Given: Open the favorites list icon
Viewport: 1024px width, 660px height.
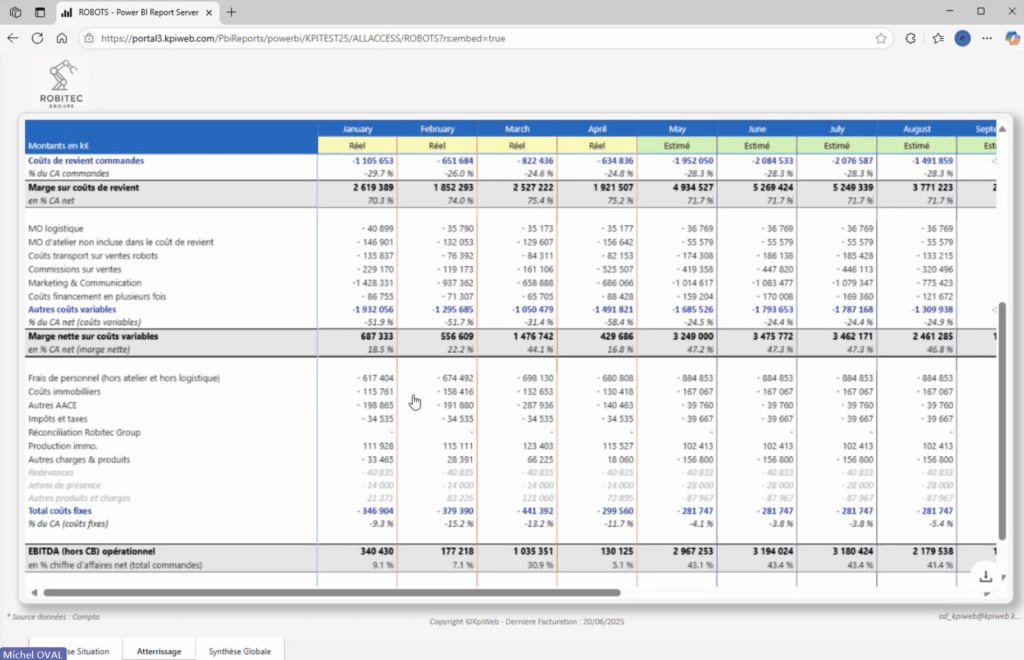Looking at the screenshot, I should coord(937,38).
